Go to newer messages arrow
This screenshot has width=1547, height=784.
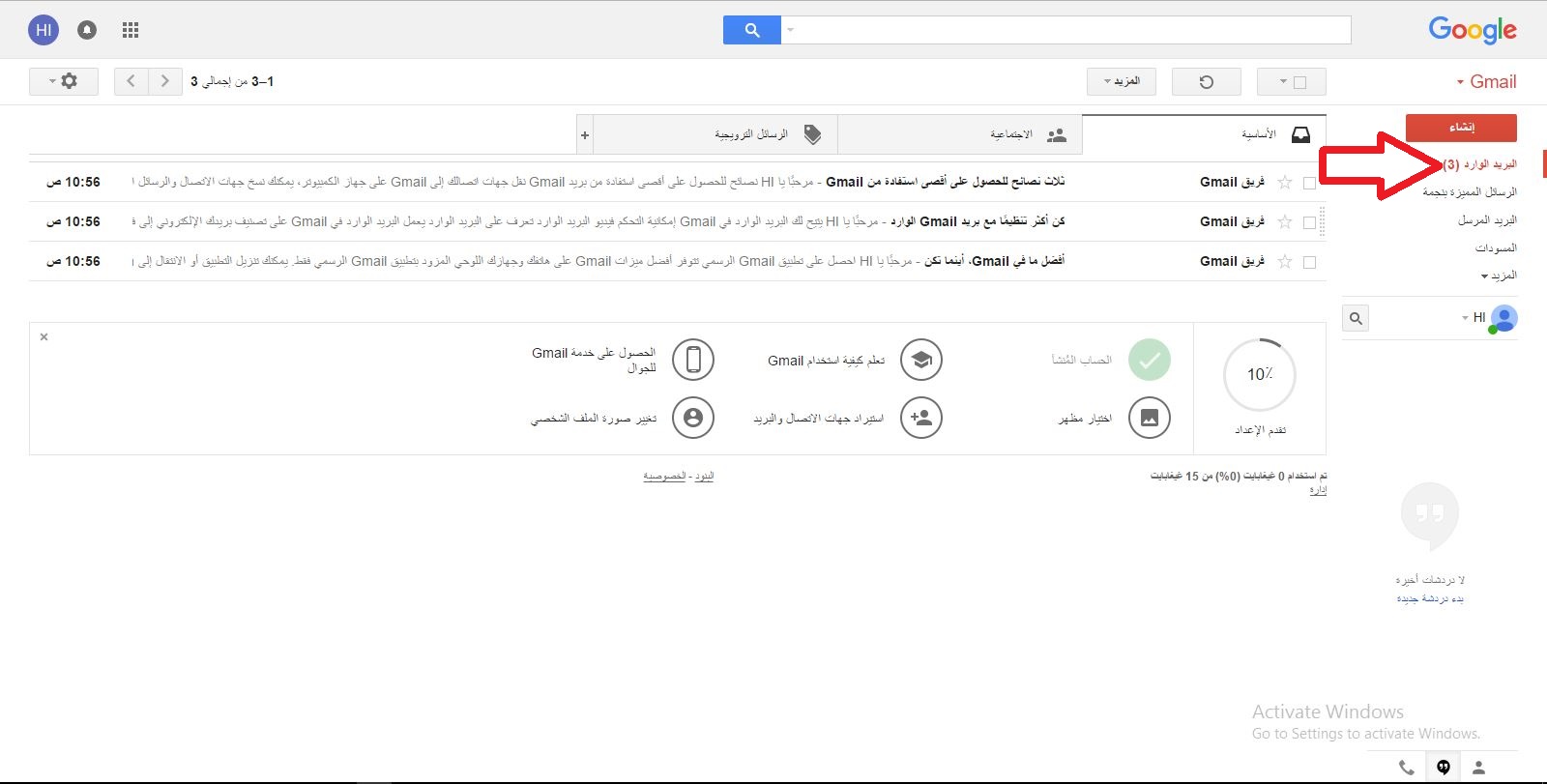131,81
